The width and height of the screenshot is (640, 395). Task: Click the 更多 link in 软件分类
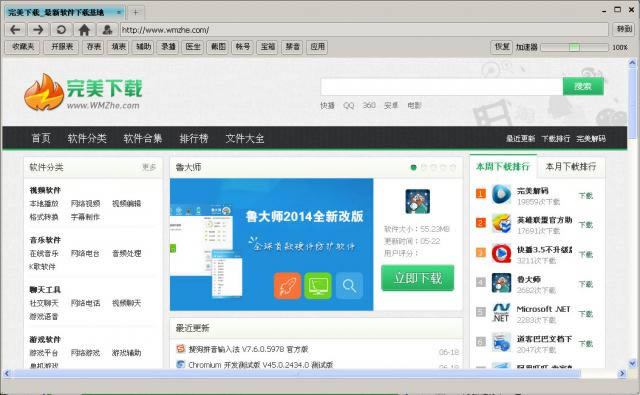pos(149,167)
